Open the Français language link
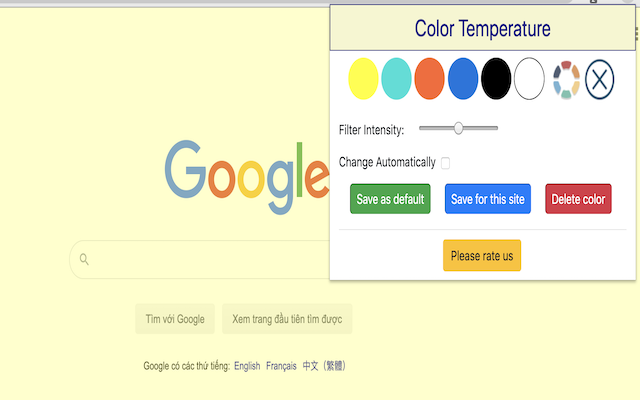Image resolution: width=640 pixels, height=400 pixels. click(x=281, y=366)
